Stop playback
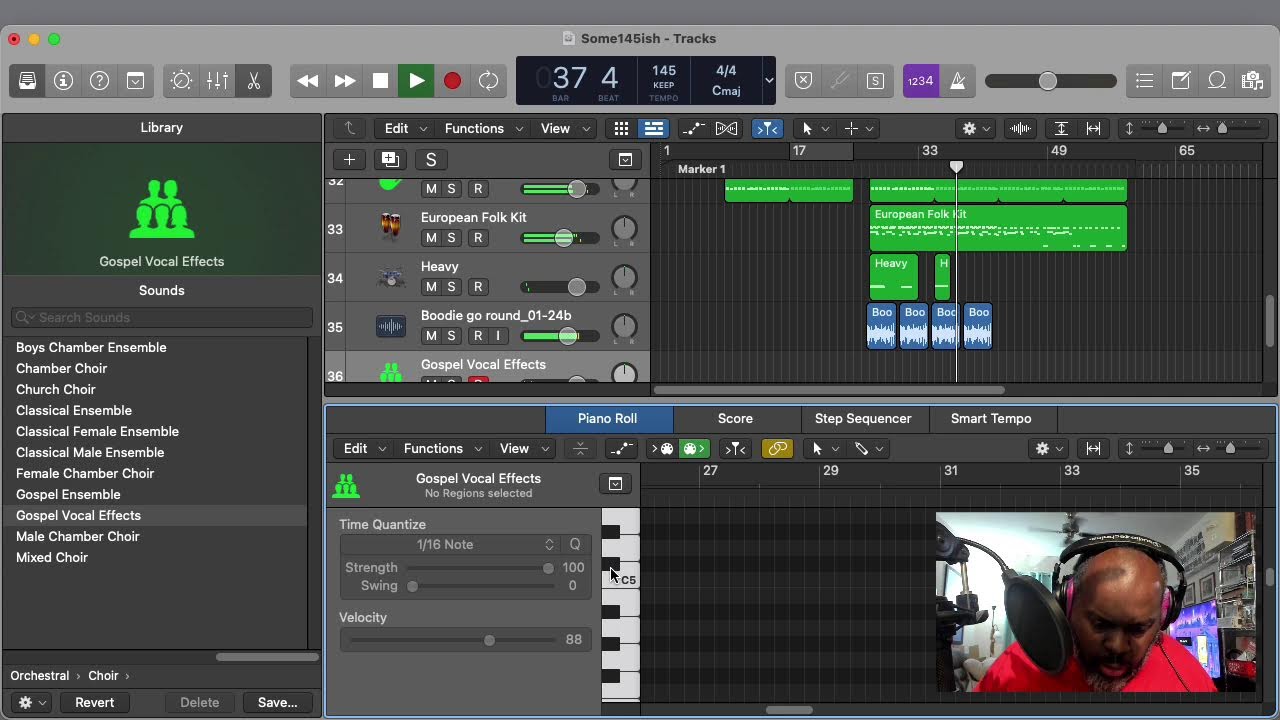1280x720 pixels. tap(380, 81)
